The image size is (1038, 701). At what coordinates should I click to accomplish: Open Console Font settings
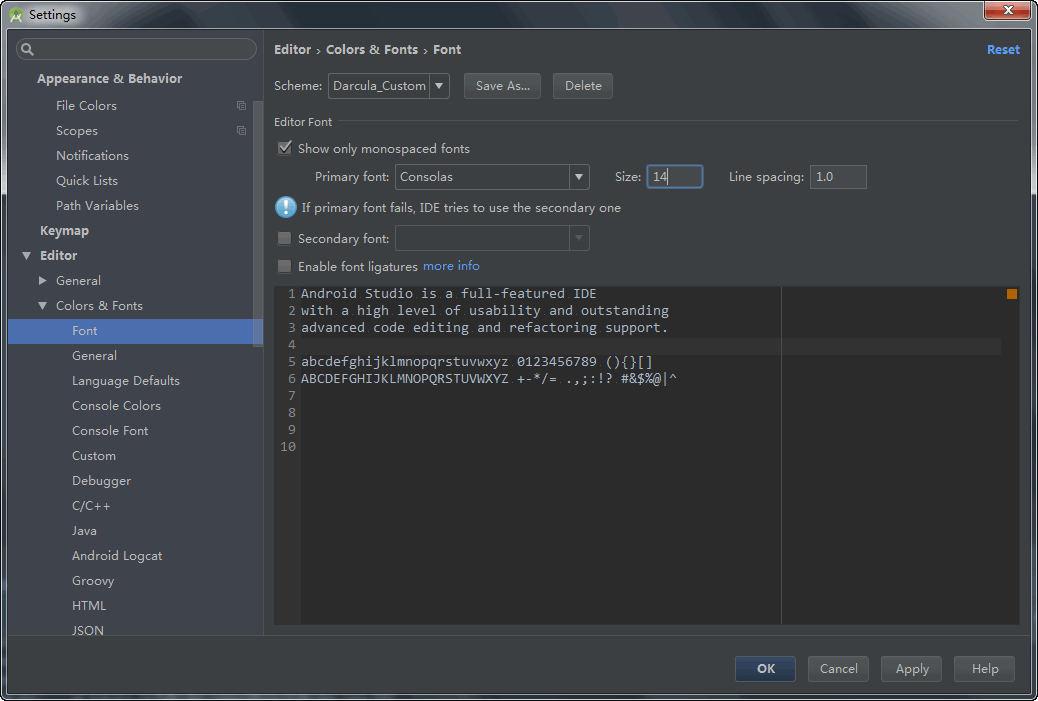(x=110, y=431)
